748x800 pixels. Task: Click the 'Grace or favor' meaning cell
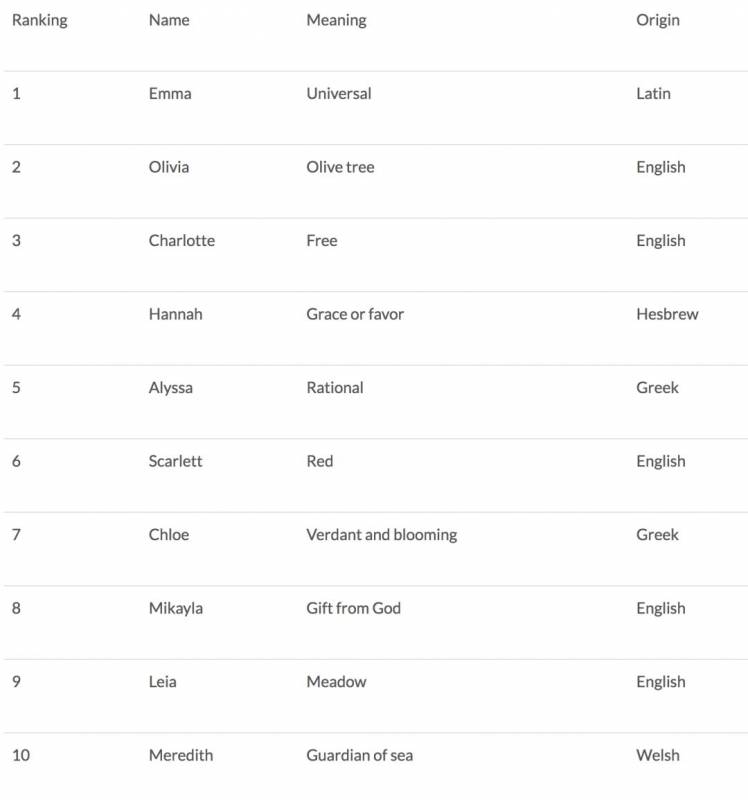click(355, 314)
